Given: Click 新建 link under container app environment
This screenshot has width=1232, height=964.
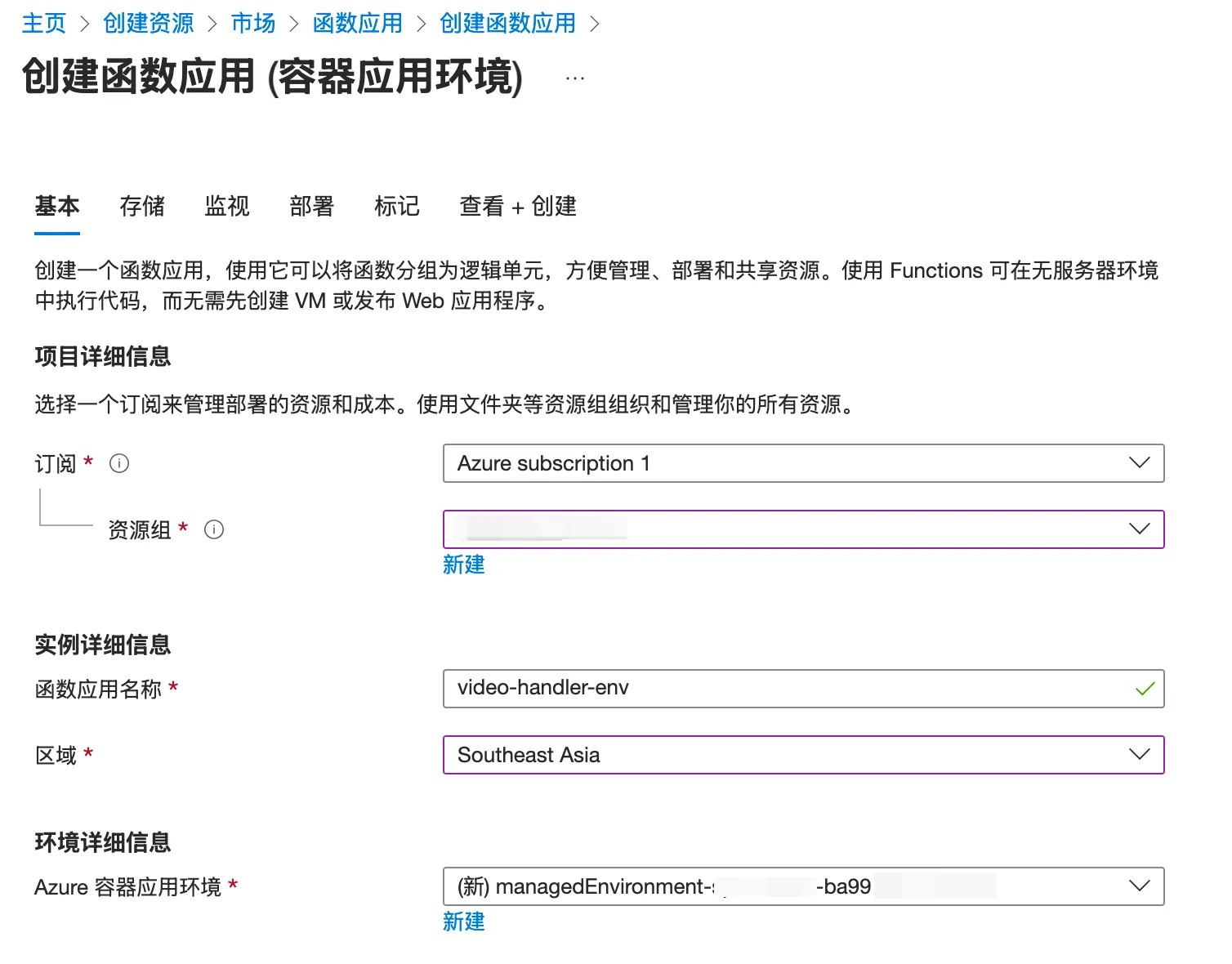Looking at the screenshot, I should point(463,922).
